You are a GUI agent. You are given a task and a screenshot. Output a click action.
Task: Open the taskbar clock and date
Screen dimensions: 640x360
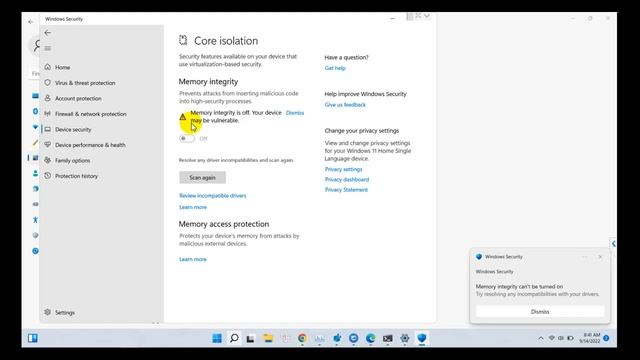click(x=590, y=338)
